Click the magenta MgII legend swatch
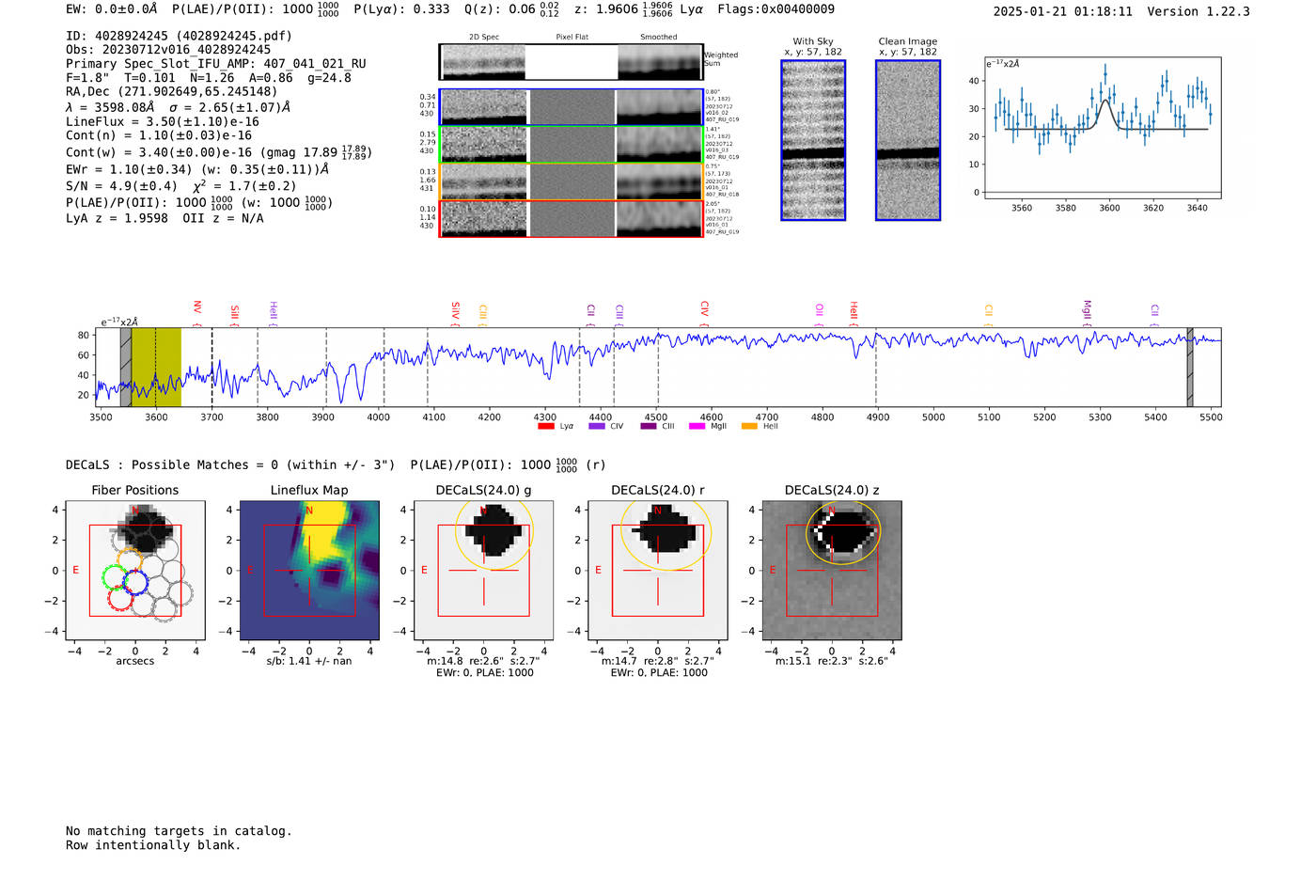 pyautogui.click(x=697, y=426)
